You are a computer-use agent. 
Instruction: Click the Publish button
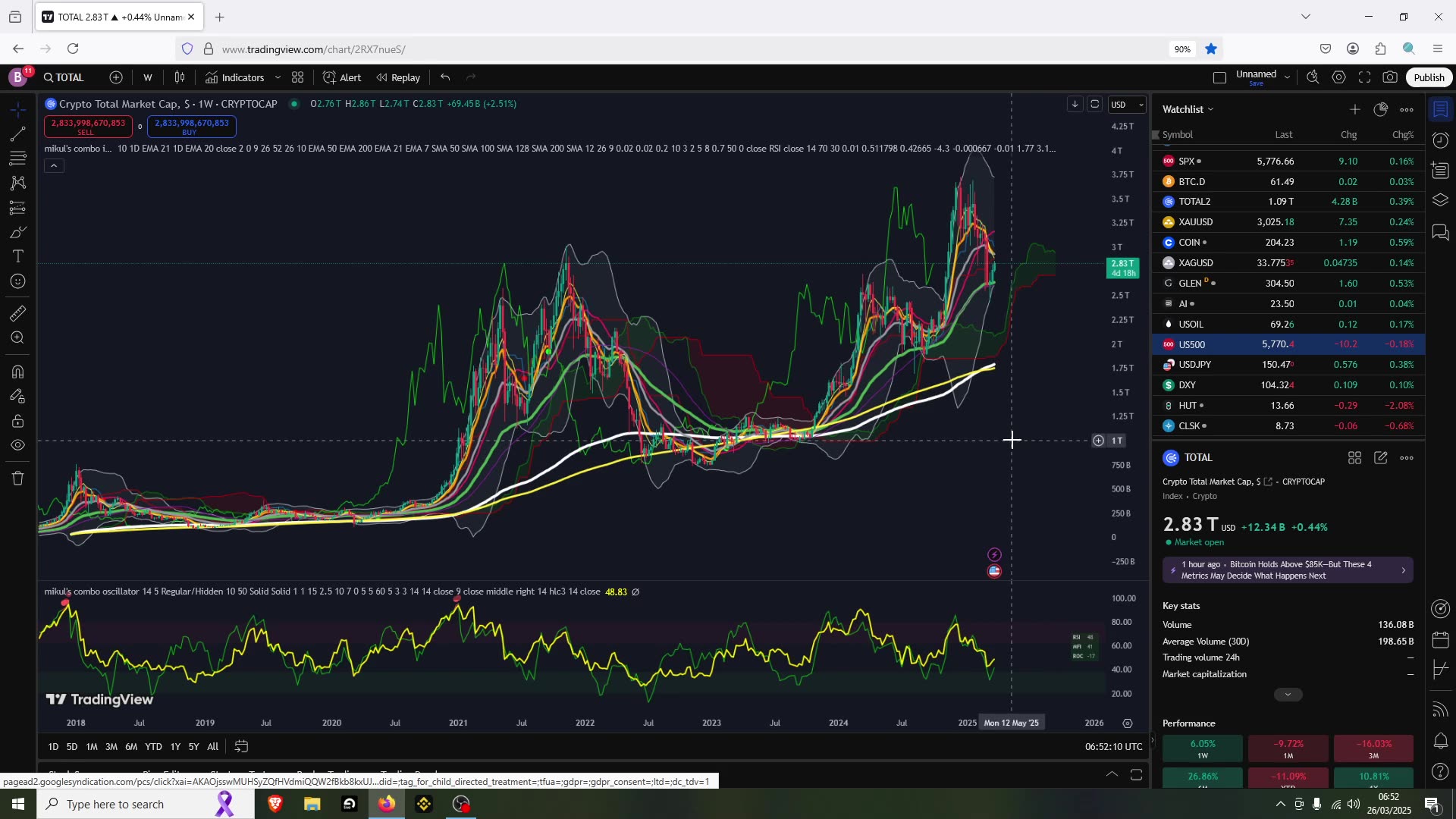pos(1429,77)
